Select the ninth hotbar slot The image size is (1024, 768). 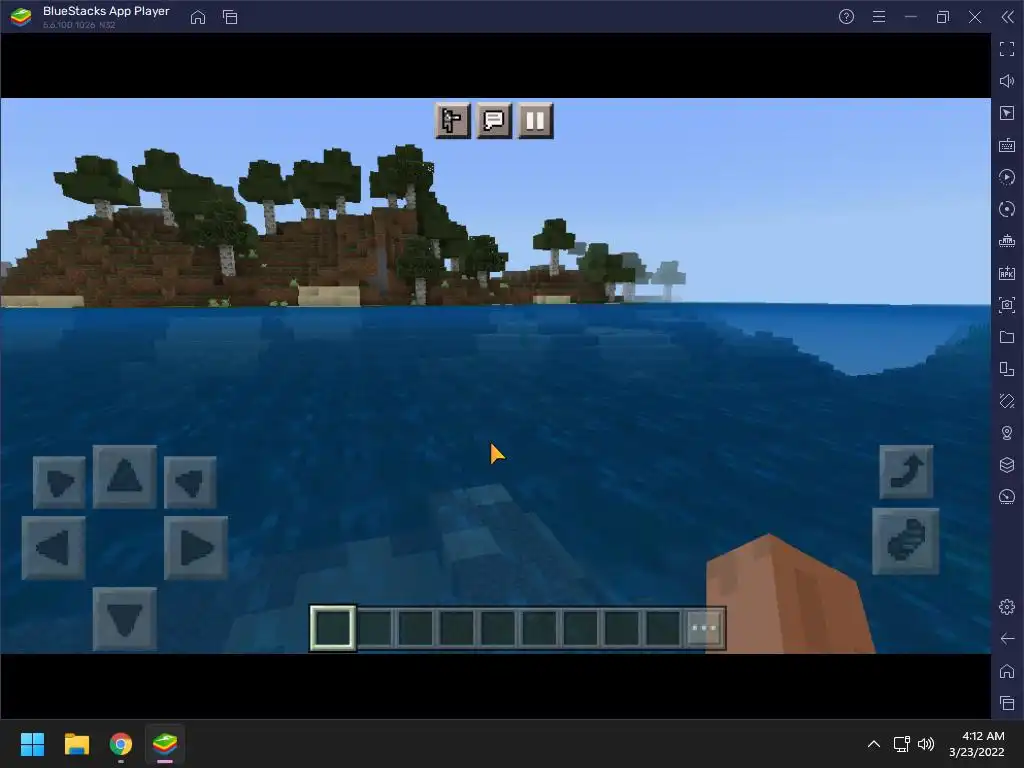pyautogui.click(x=663, y=628)
